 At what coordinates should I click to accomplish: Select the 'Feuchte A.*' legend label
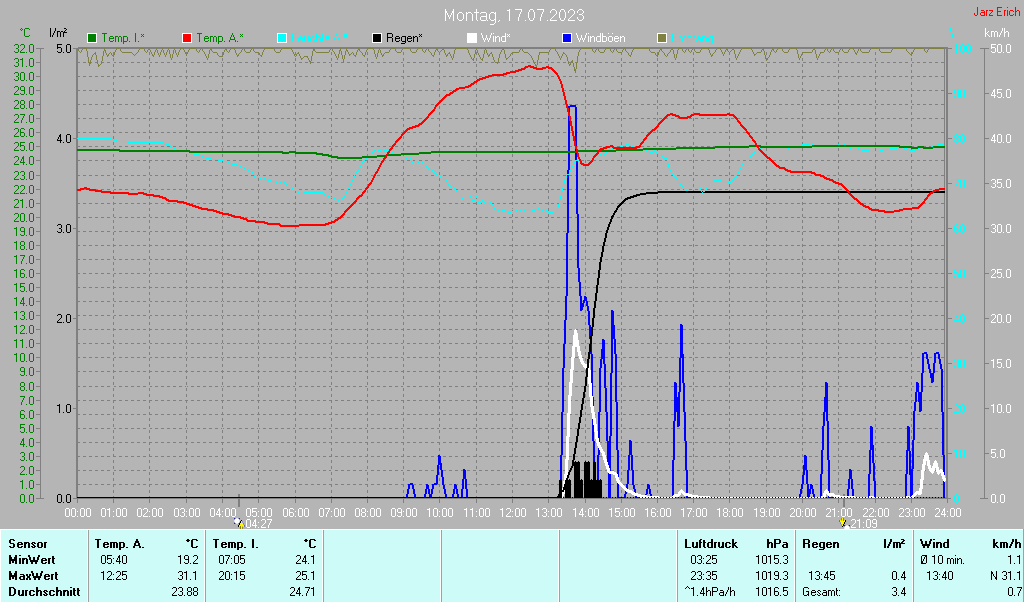(319, 39)
